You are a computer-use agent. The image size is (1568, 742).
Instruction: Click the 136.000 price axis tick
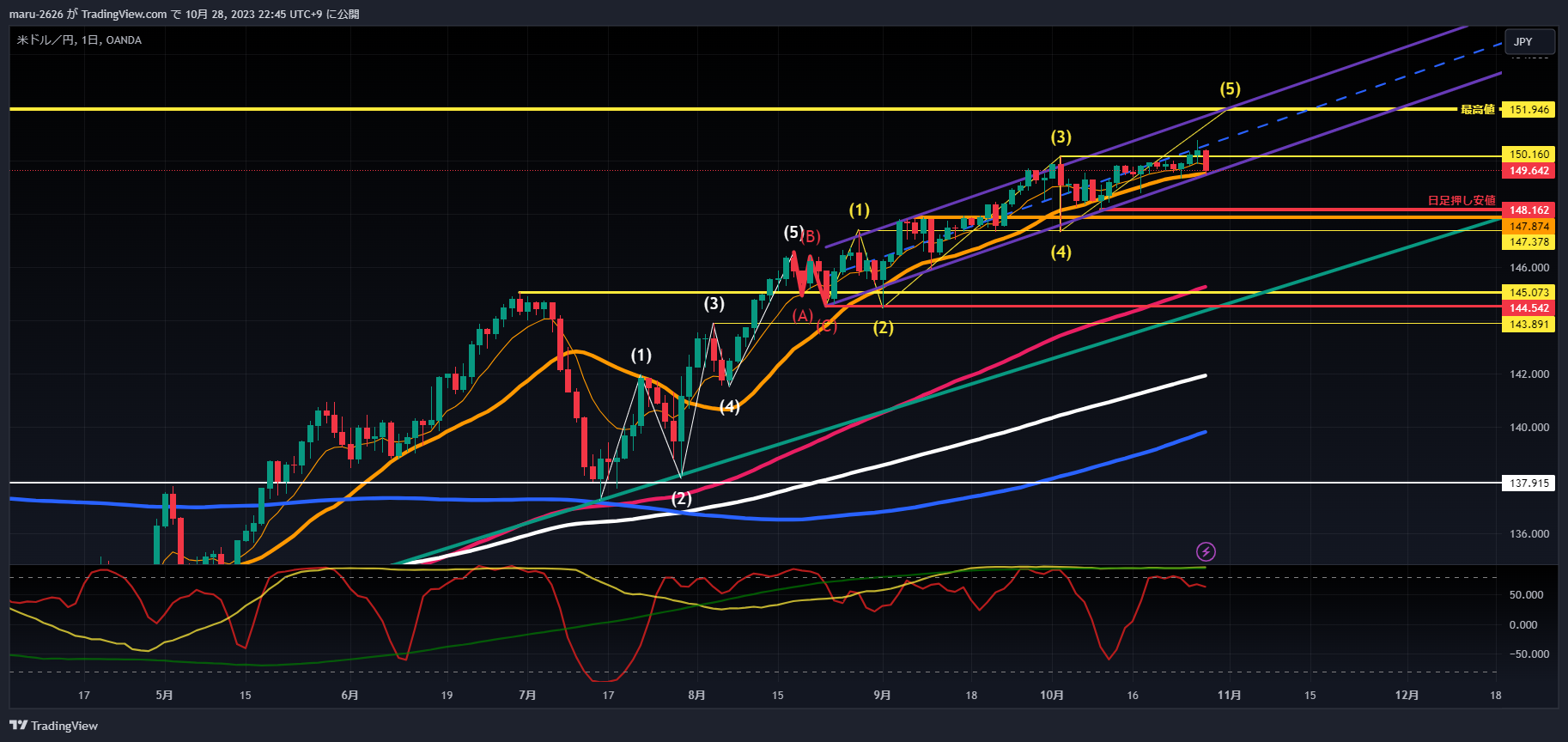[x=1529, y=534]
